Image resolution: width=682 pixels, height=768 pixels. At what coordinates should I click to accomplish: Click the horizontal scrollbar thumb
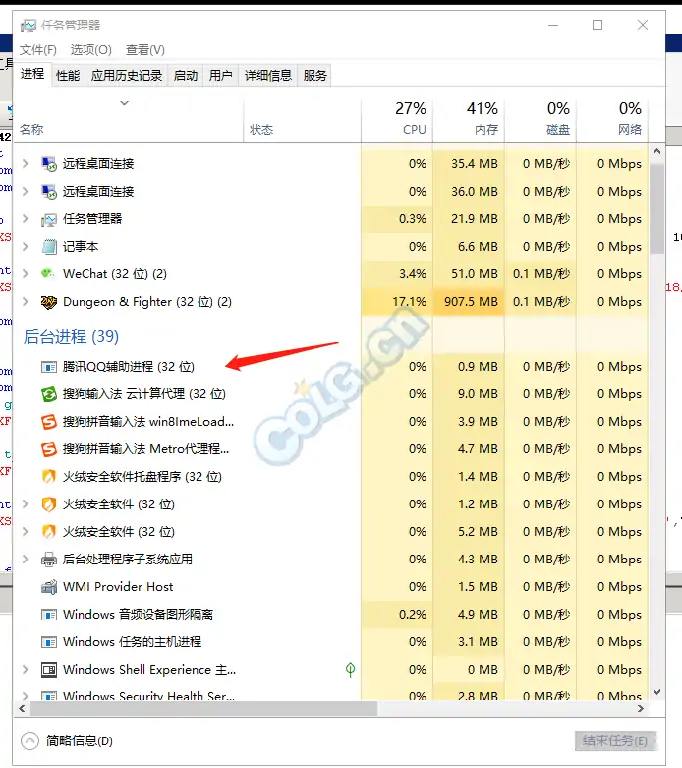point(203,708)
